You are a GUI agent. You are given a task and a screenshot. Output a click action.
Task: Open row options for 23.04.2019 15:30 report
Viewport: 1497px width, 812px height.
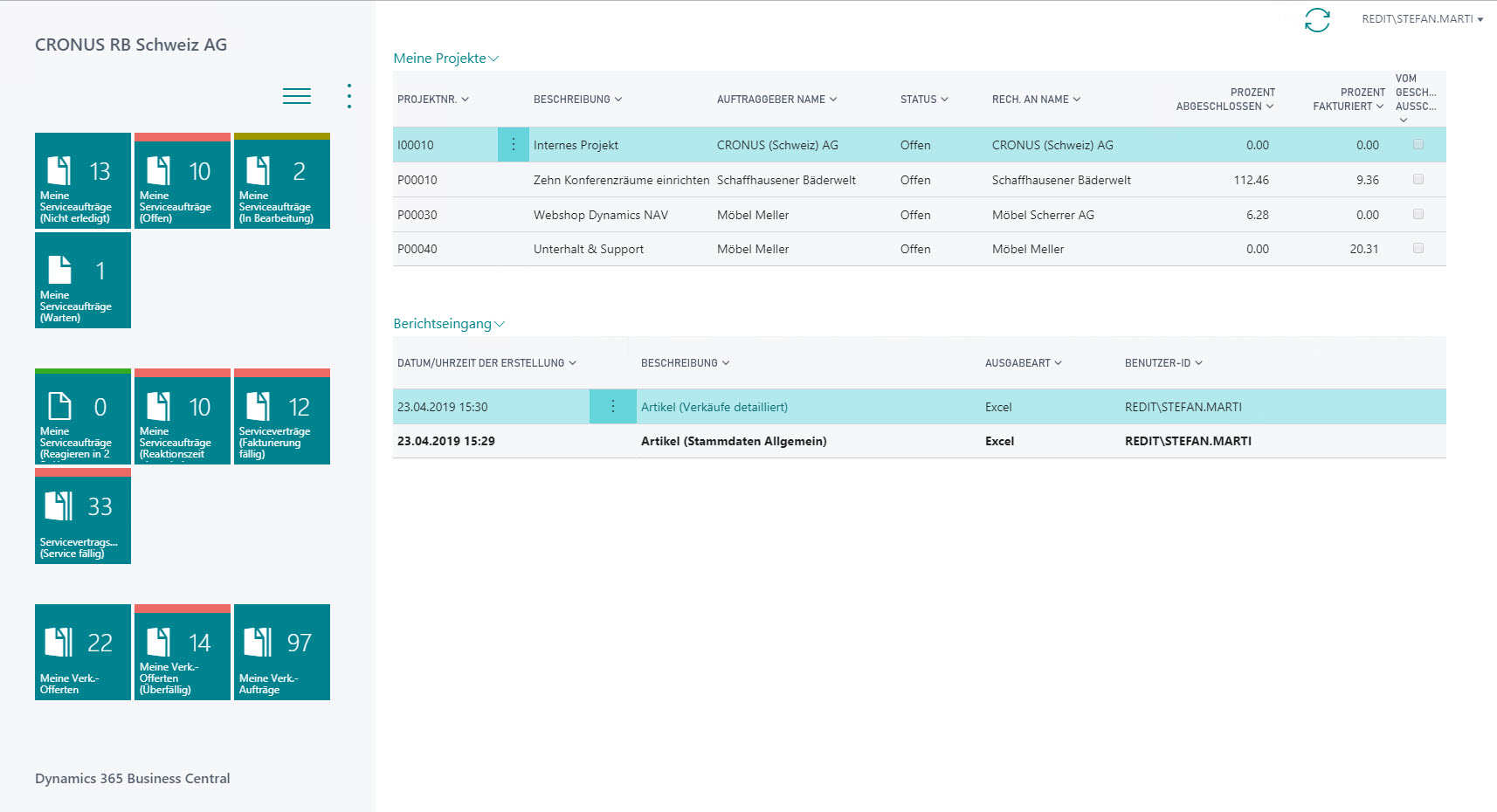[x=613, y=407]
